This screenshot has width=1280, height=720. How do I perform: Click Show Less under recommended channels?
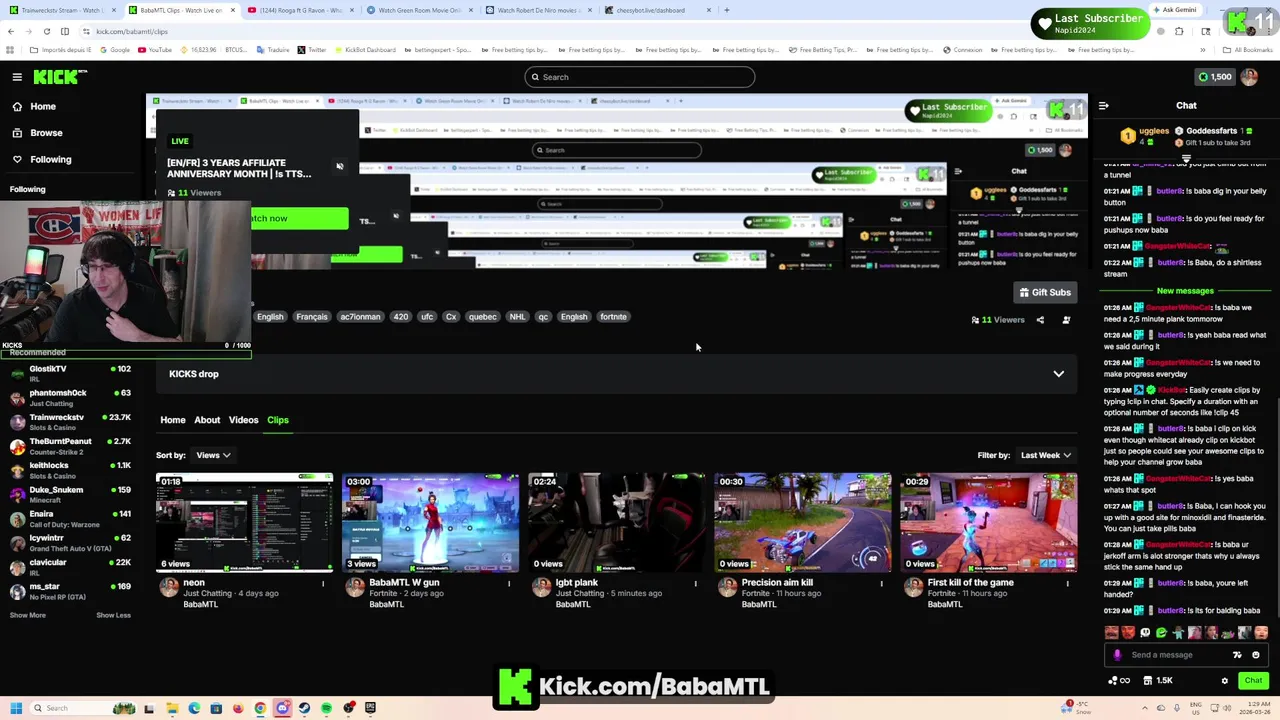click(113, 615)
